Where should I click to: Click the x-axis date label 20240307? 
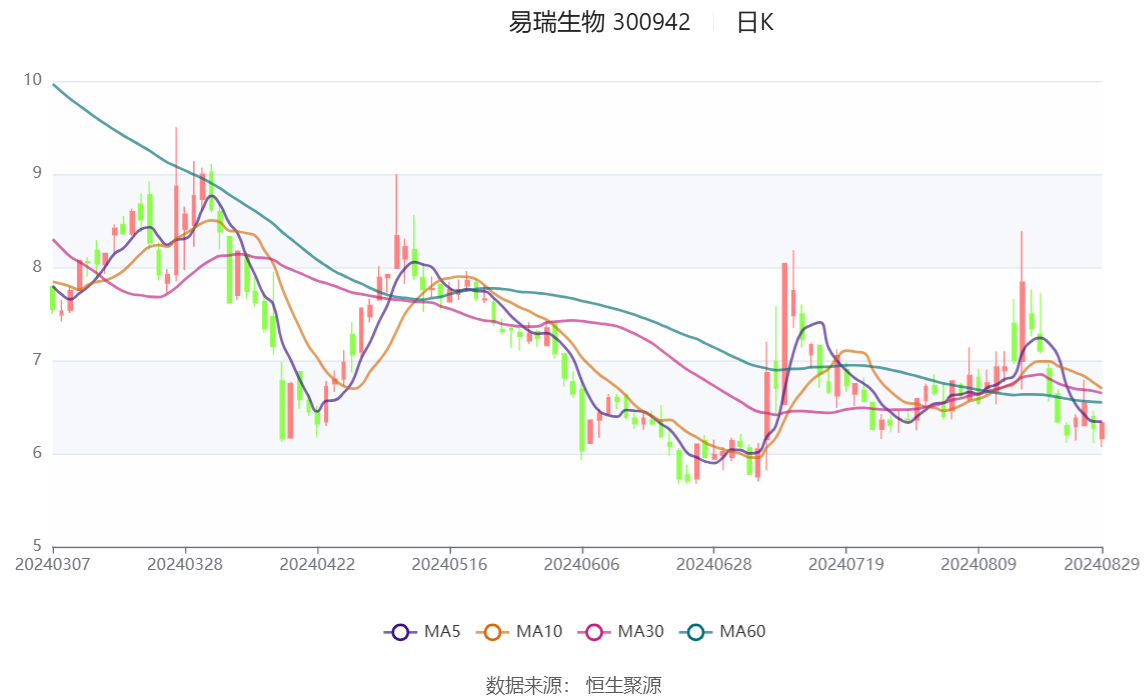[53, 564]
